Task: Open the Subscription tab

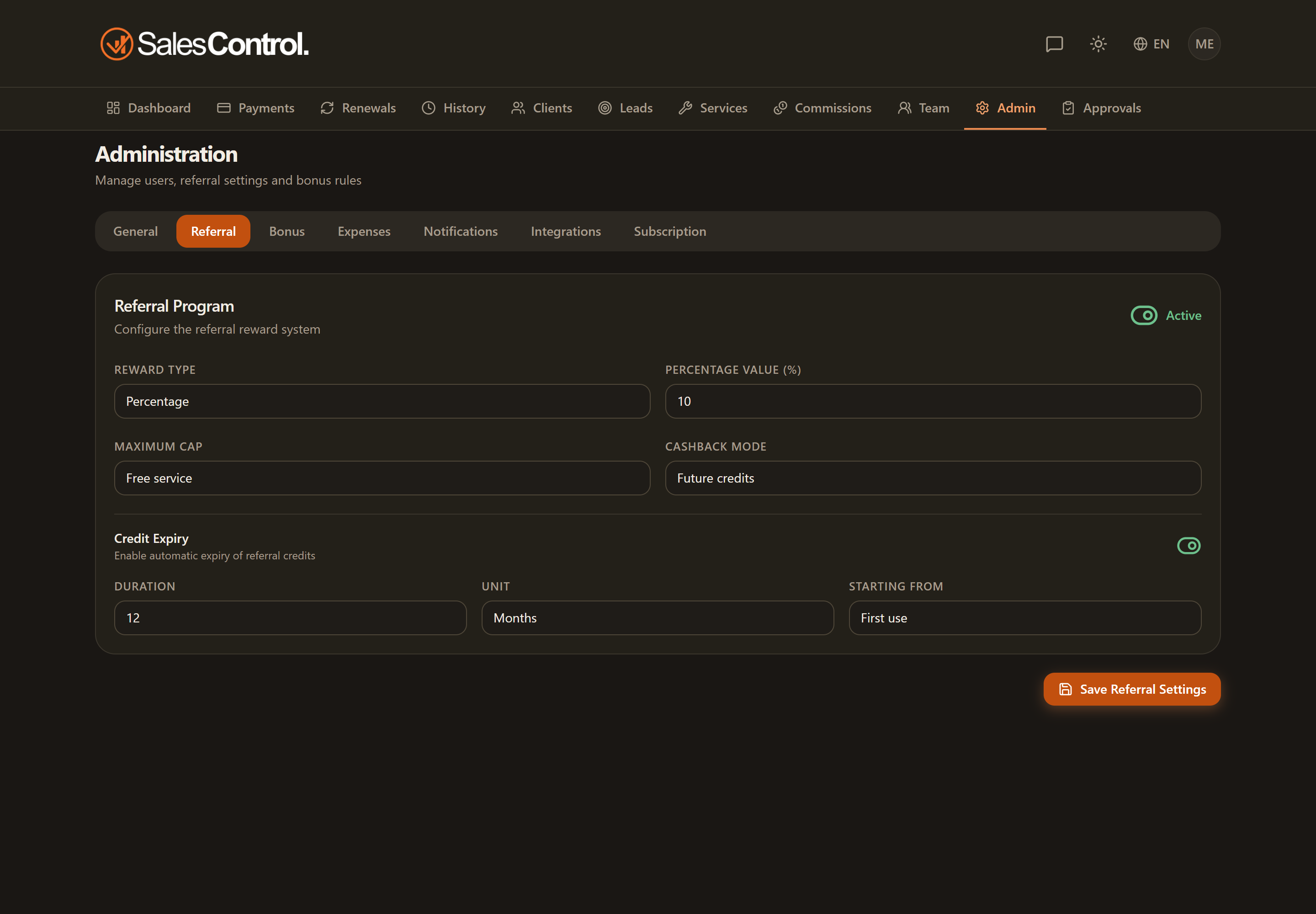Action: click(x=670, y=231)
